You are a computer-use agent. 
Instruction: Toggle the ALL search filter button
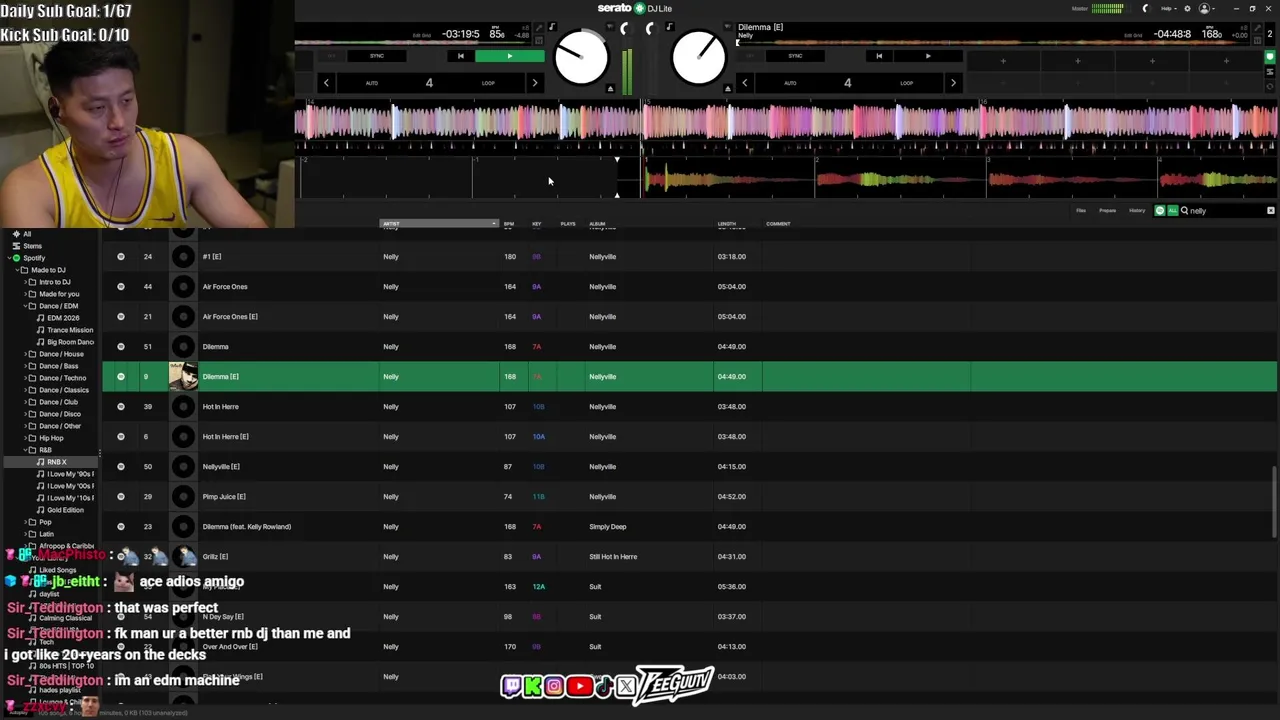(1172, 211)
